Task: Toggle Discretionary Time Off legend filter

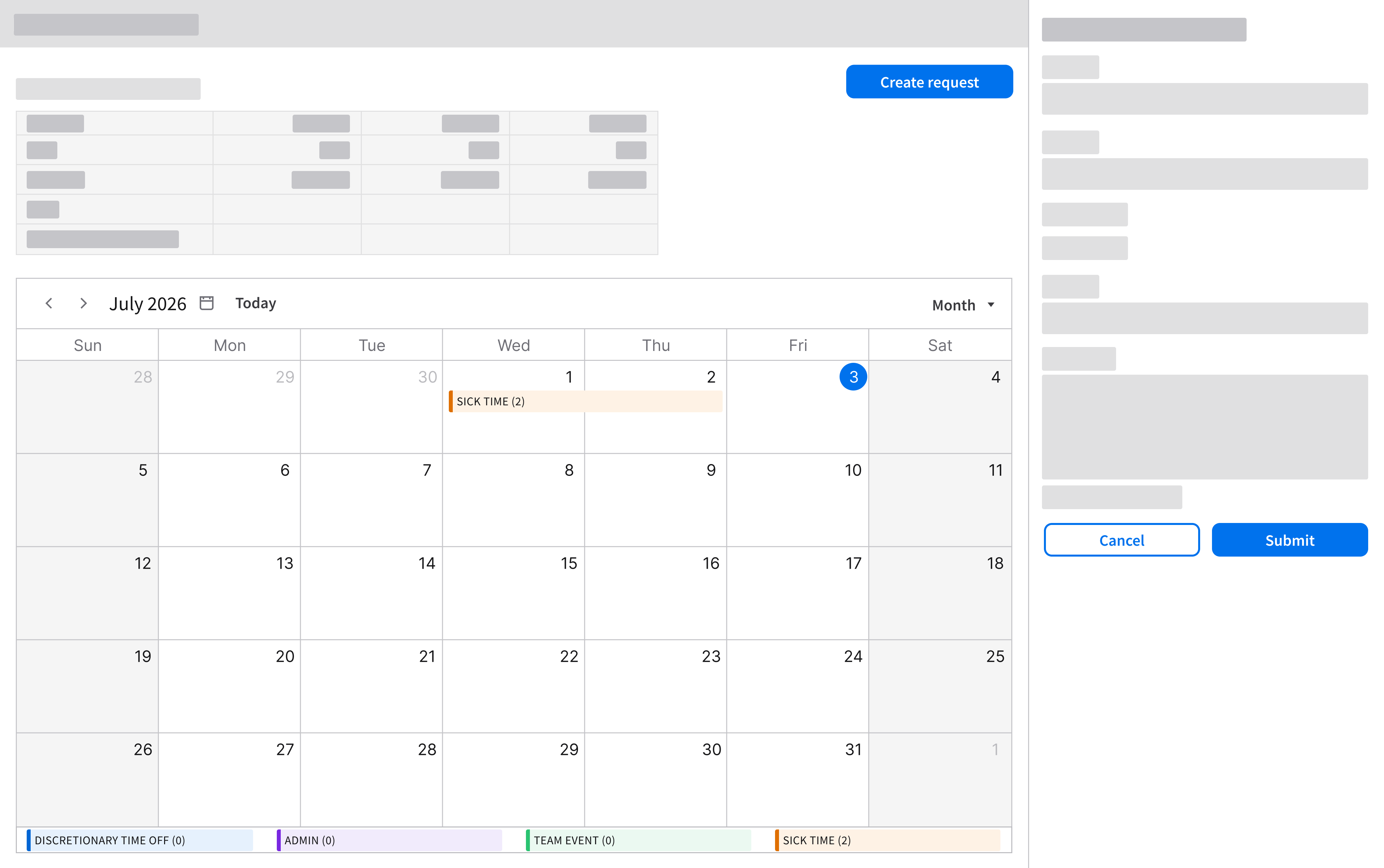Action: [x=139, y=840]
